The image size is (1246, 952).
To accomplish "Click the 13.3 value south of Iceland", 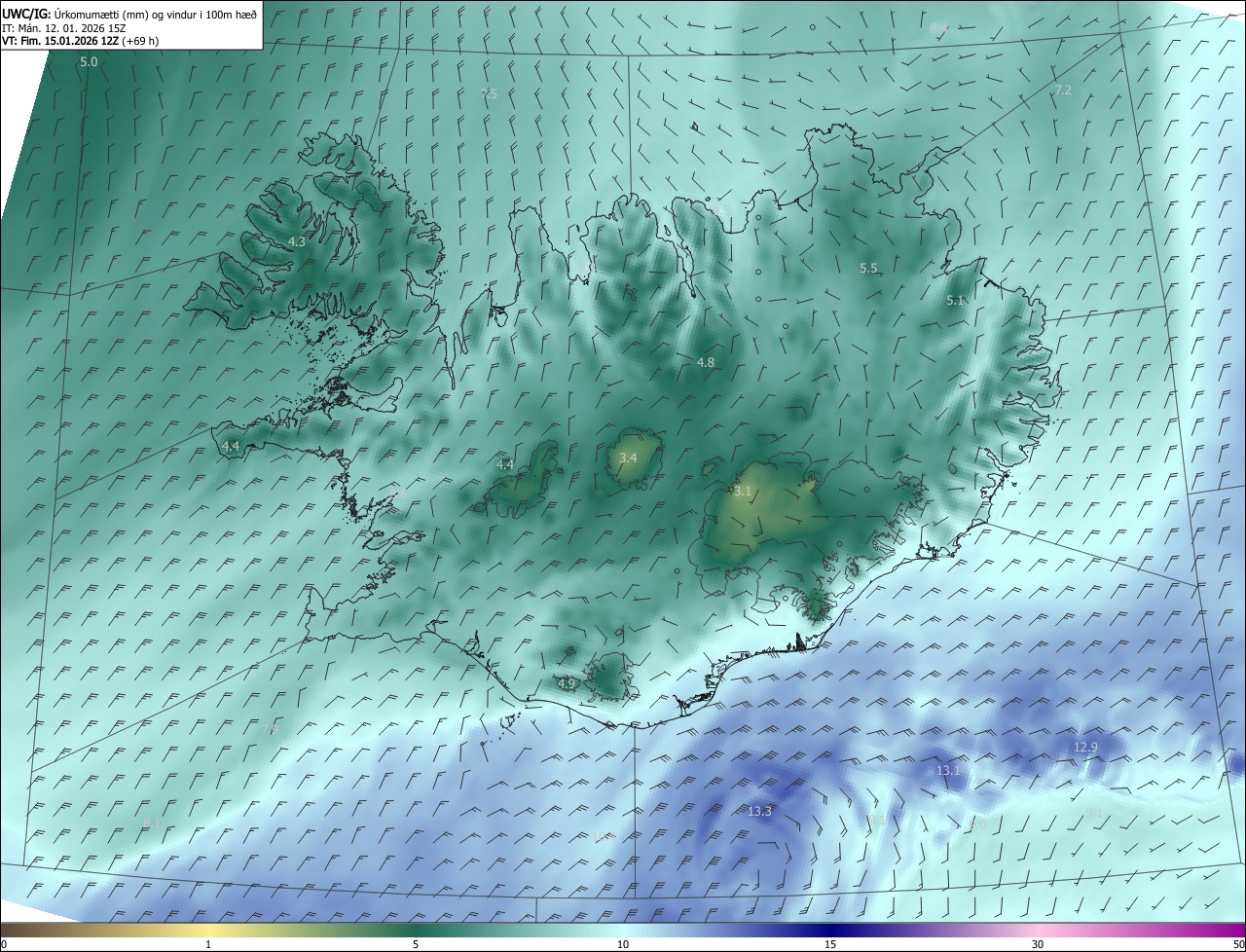I will pyautogui.click(x=760, y=811).
